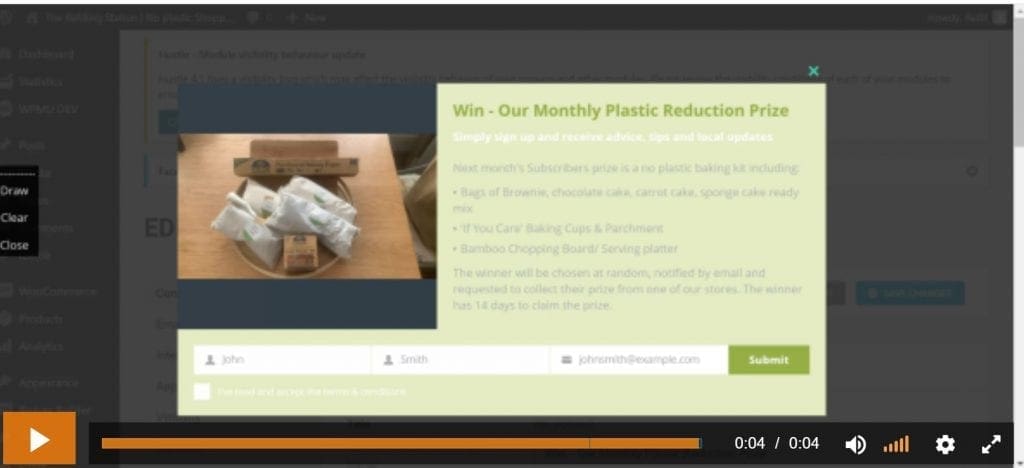Select Clear in the annotation menu

pos(14,218)
